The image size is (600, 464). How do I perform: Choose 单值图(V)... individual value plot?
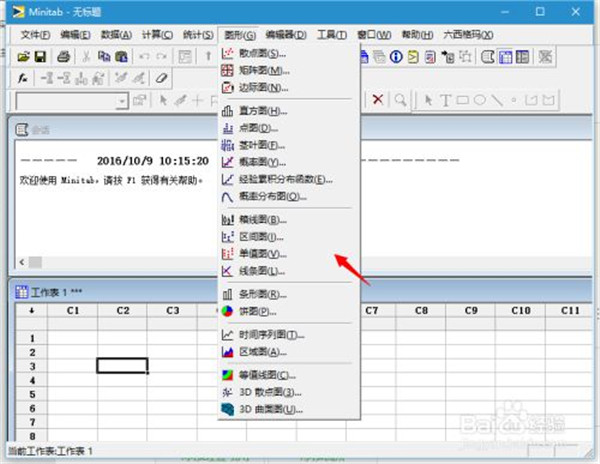point(289,254)
